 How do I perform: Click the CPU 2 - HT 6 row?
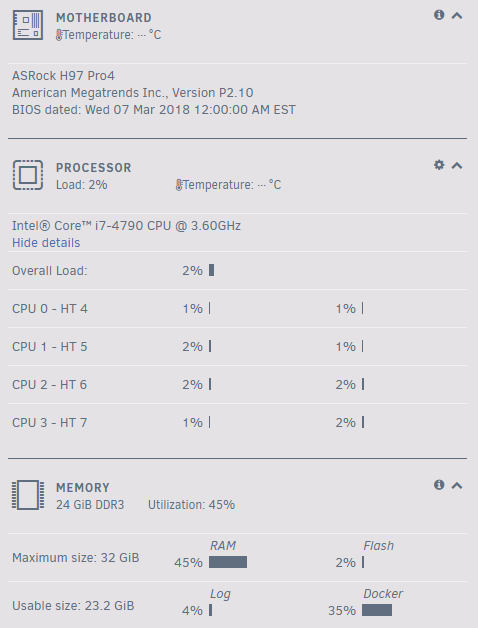[x=237, y=384]
